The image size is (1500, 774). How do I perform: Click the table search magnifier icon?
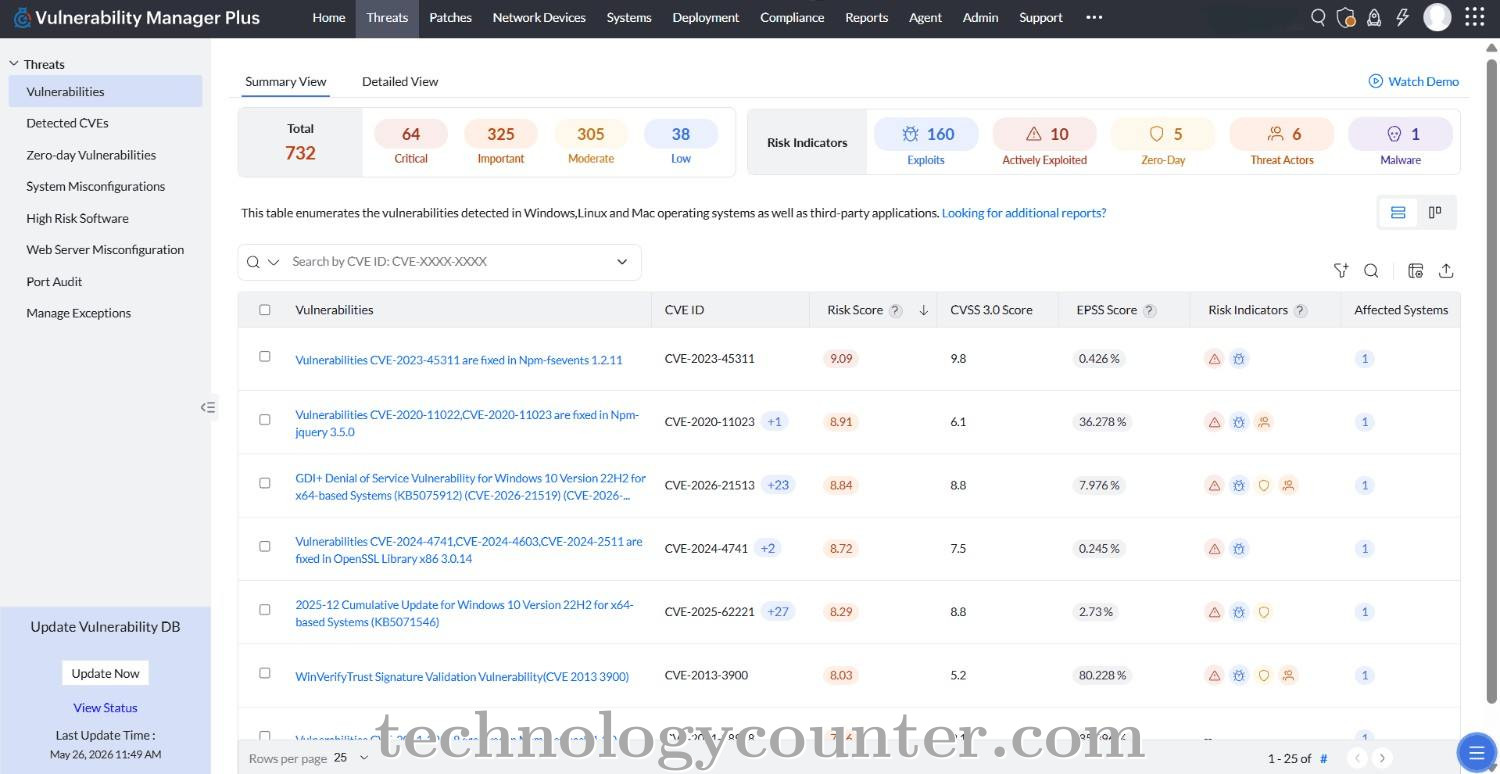click(x=1371, y=270)
